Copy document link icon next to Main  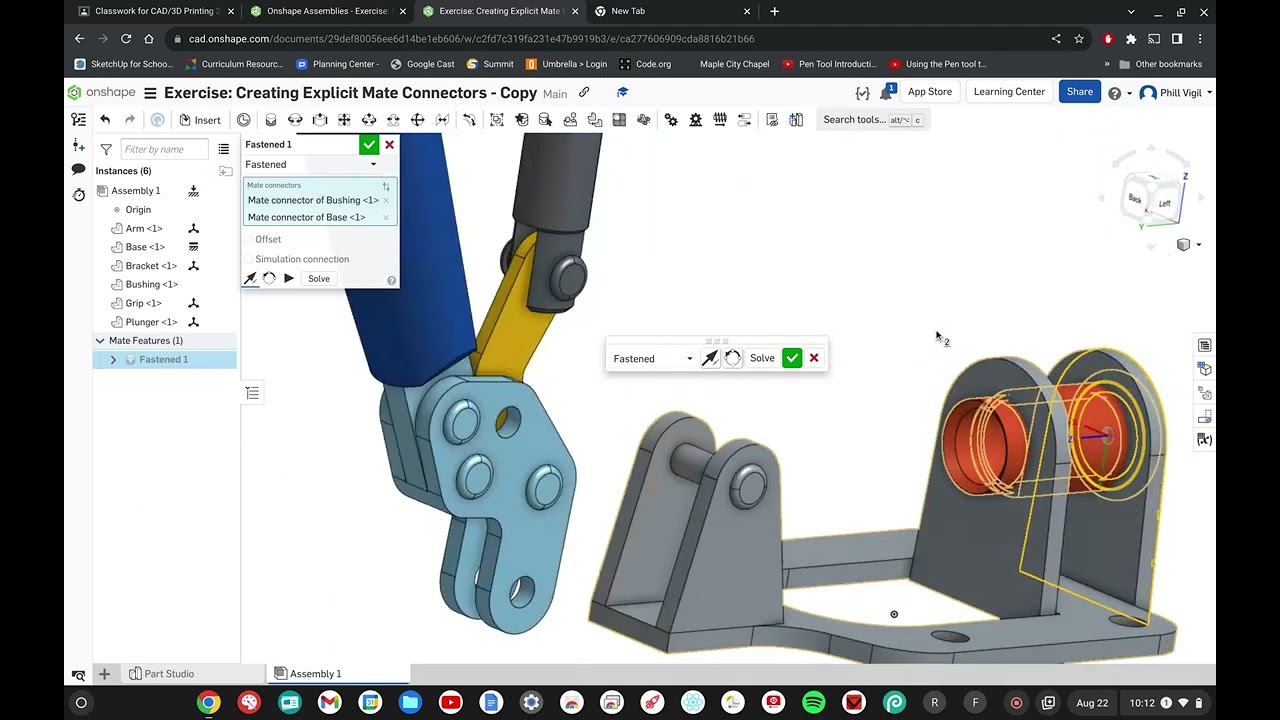click(584, 92)
